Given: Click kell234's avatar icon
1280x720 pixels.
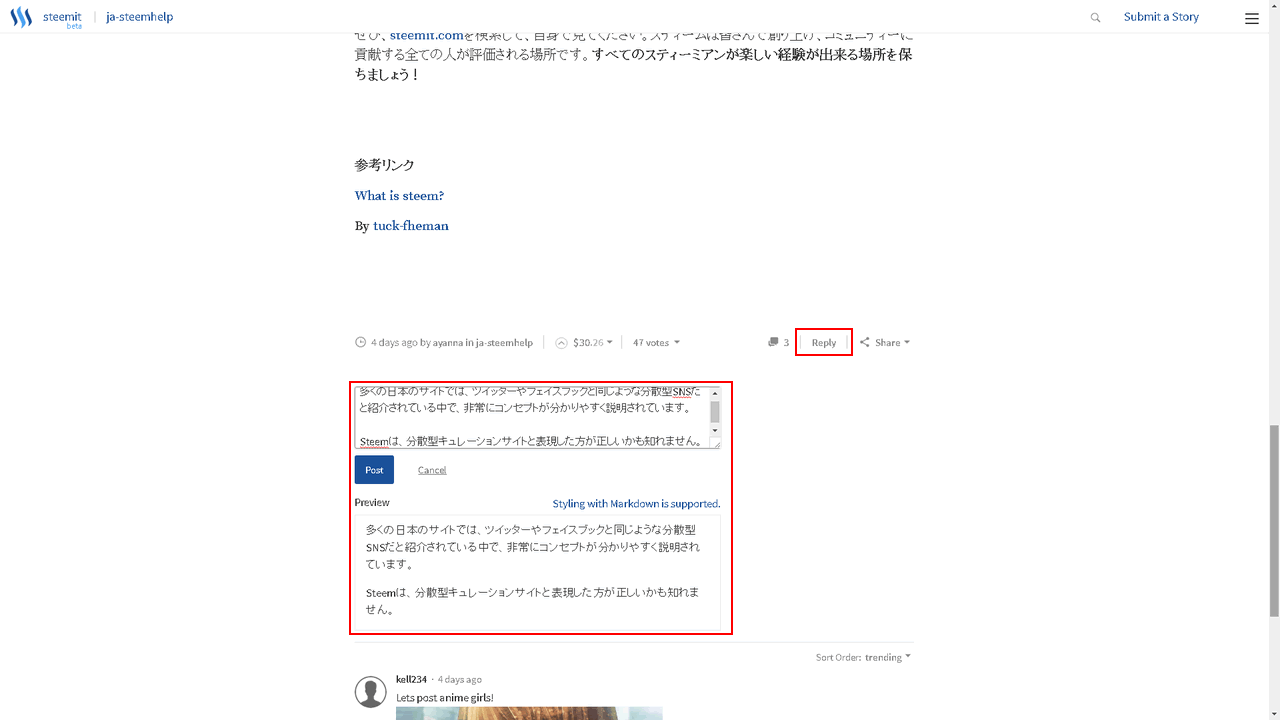Looking at the screenshot, I should [371, 692].
